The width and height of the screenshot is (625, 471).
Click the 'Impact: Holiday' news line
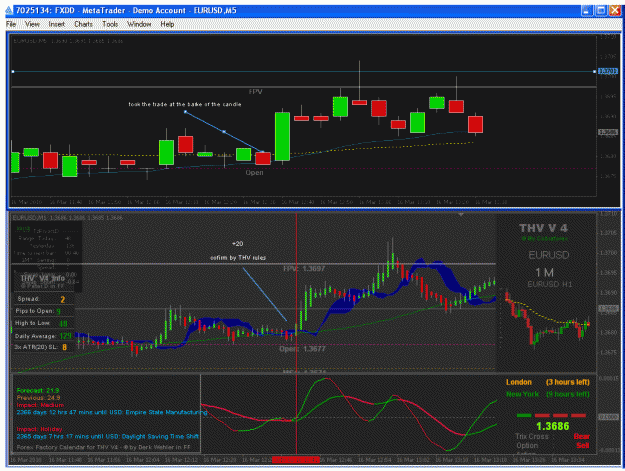click(39, 429)
